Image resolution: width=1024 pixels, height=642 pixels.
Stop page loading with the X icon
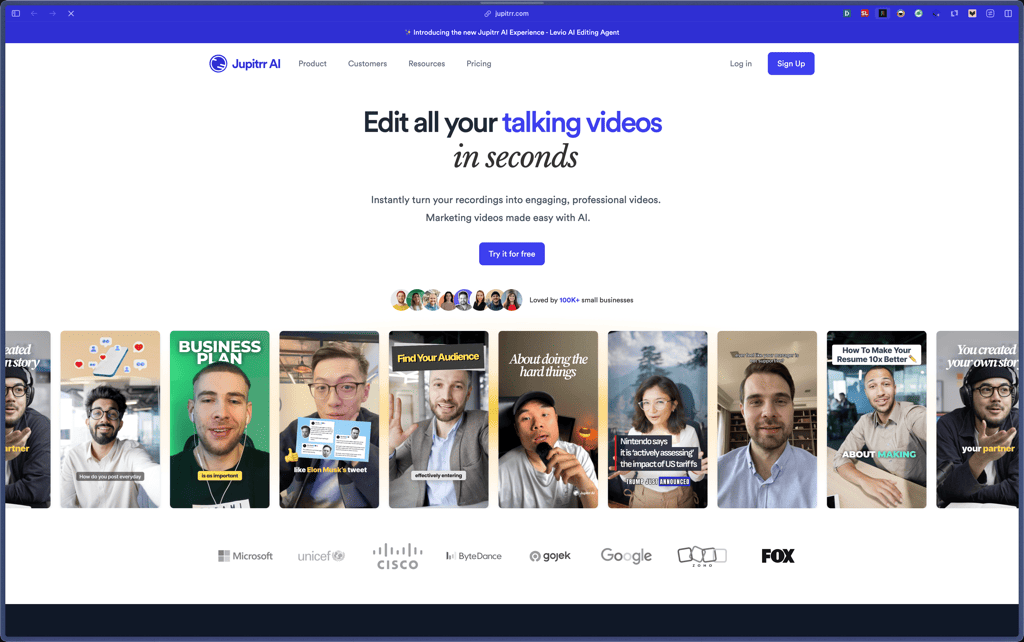tap(71, 14)
